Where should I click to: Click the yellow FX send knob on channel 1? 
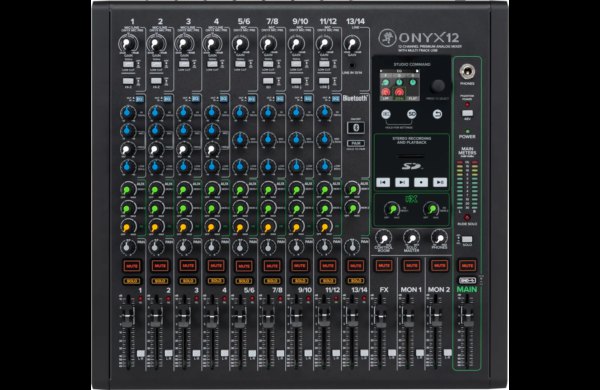tap(127, 227)
